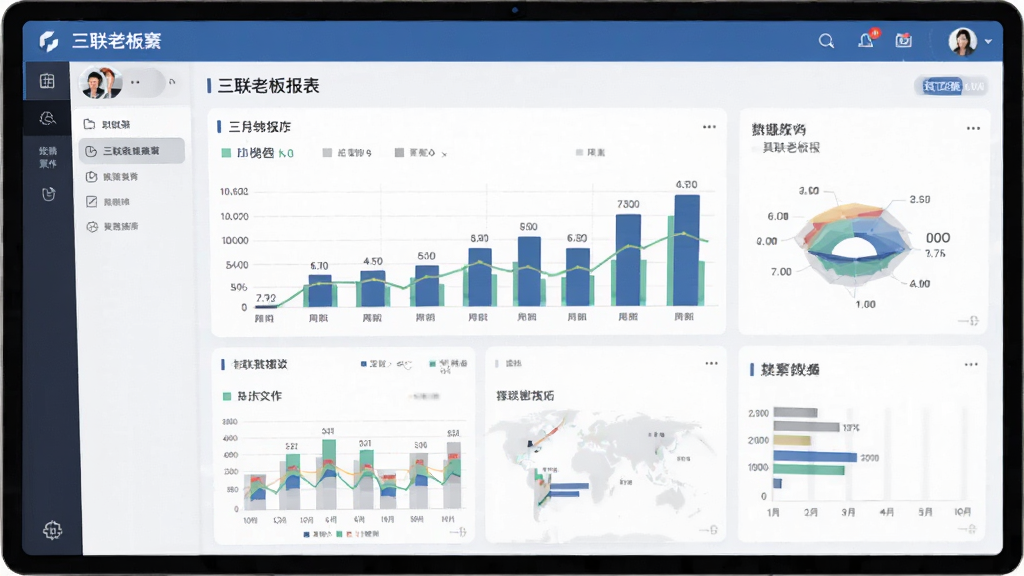Open sidebar item with edit-square icon
1024x576 pixels.
[x=108, y=202]
